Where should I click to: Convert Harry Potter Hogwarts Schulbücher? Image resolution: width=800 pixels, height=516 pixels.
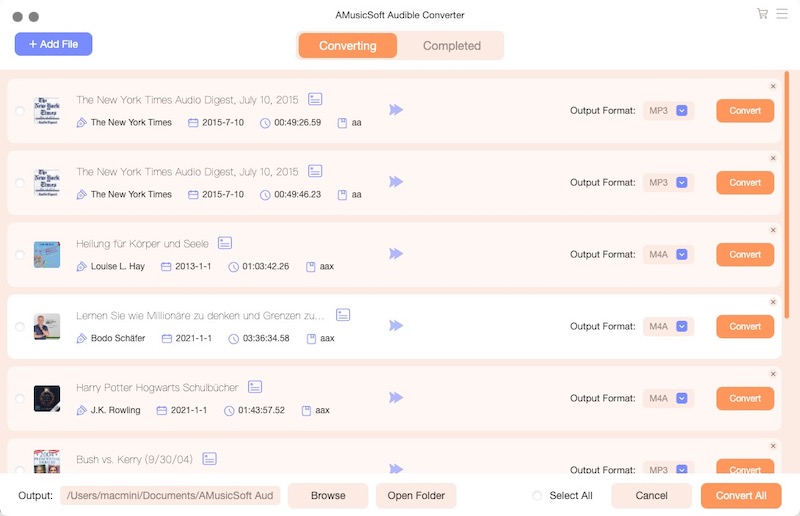tap(745, 398)
